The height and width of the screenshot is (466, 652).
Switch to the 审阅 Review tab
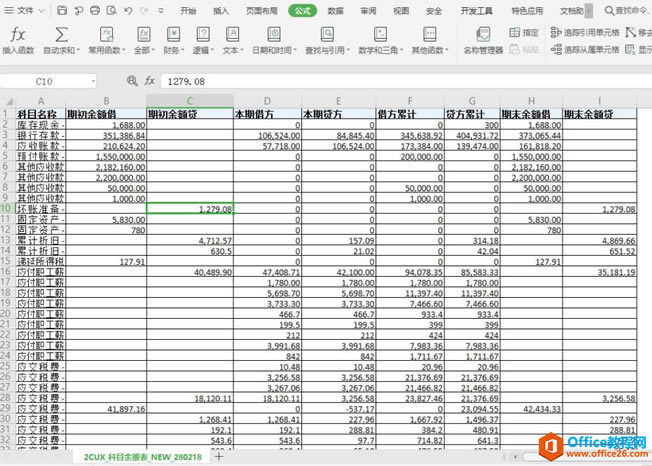click(x=368, y=11)
